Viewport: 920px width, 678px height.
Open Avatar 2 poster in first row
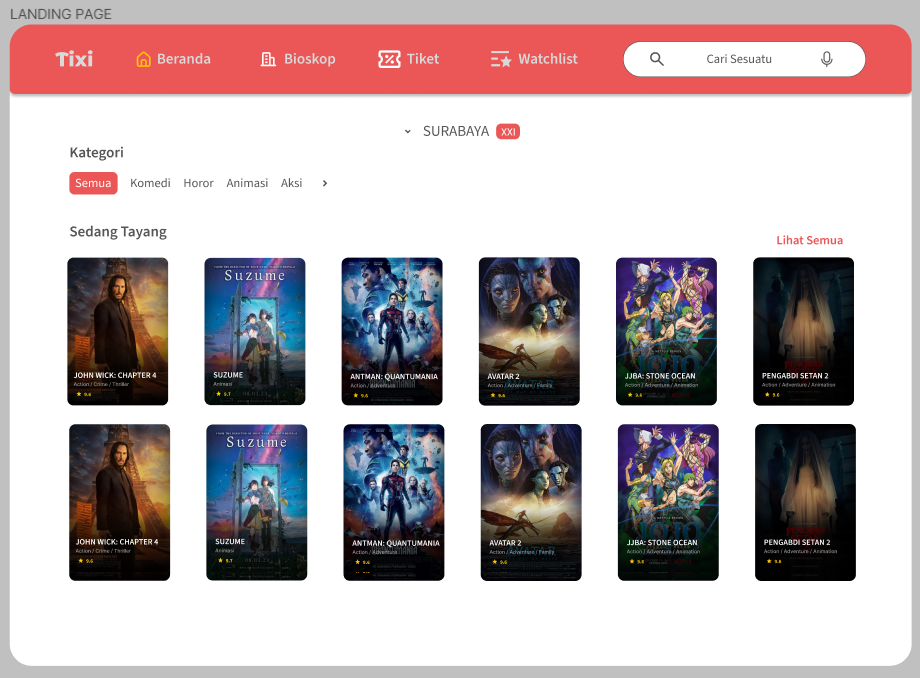529,331
